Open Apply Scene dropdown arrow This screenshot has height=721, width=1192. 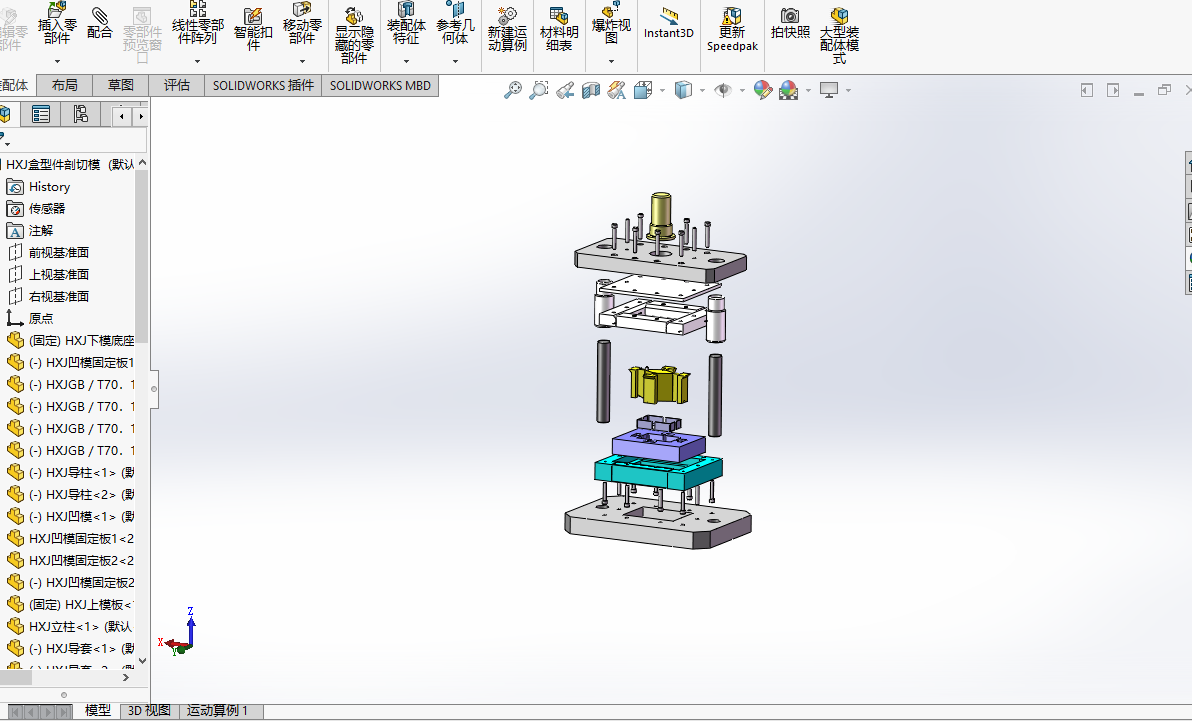click(x=808, y=91)
